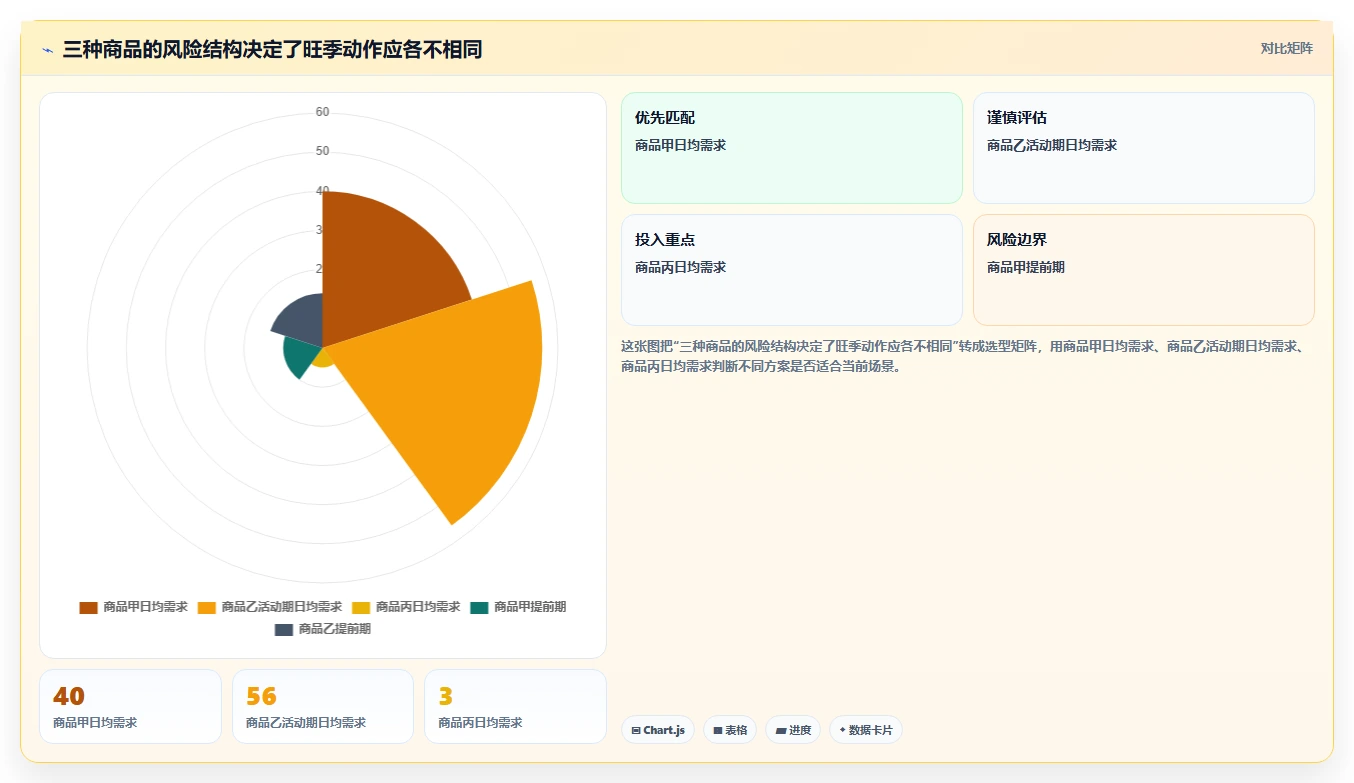Screen dimensions: 1354x783
Task: Click 商品甲日均需求 text in 优先匹配 card
Action: (680, 145)
